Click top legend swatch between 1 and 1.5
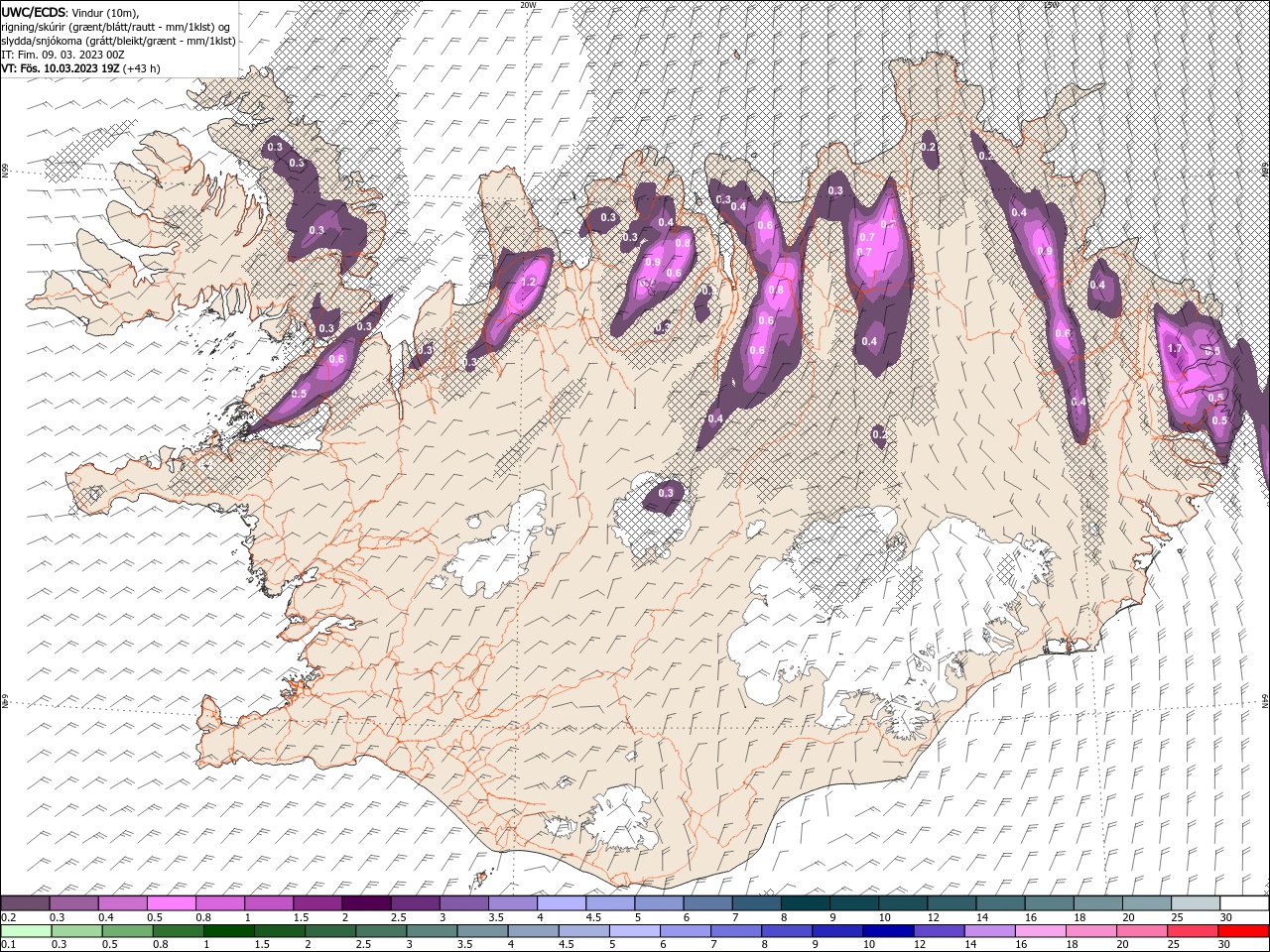Screen dimensions: 1270x952 pos(269,903)
